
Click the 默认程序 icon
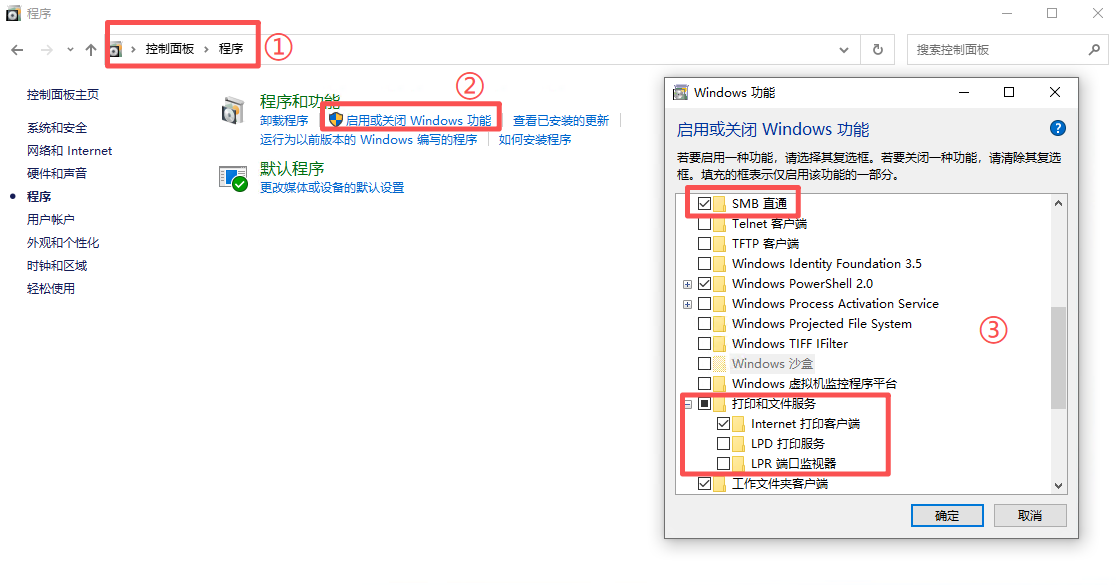(233, 178)
